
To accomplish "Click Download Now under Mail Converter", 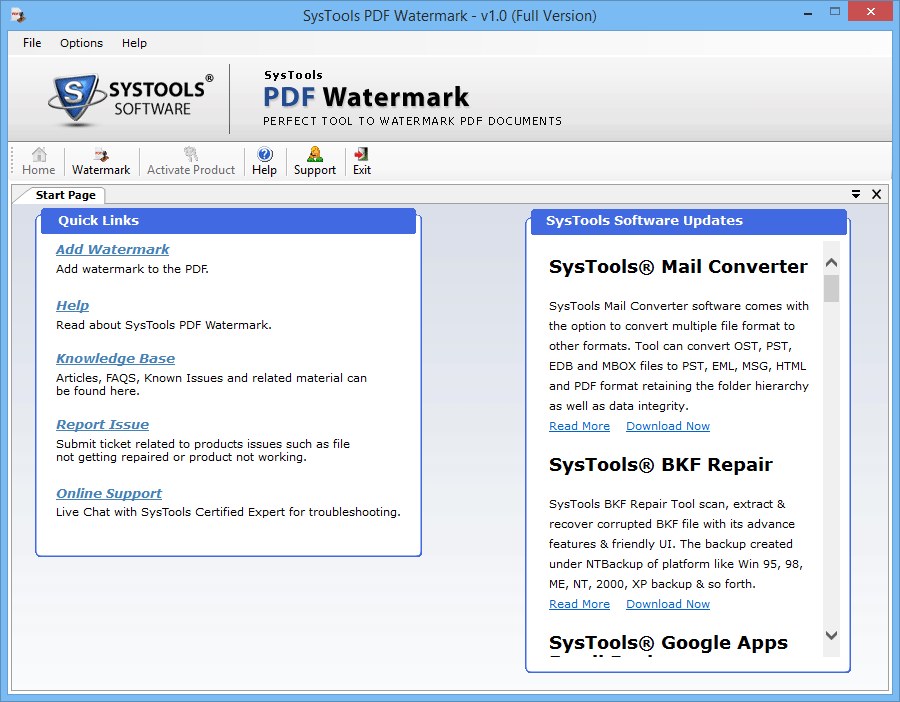I will [668, 426].
